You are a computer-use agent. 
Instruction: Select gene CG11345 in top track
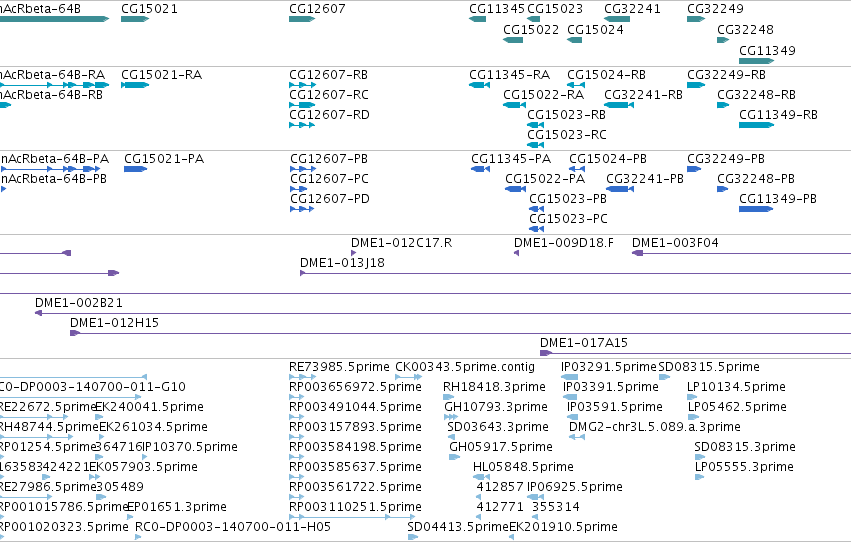point(478,19)
